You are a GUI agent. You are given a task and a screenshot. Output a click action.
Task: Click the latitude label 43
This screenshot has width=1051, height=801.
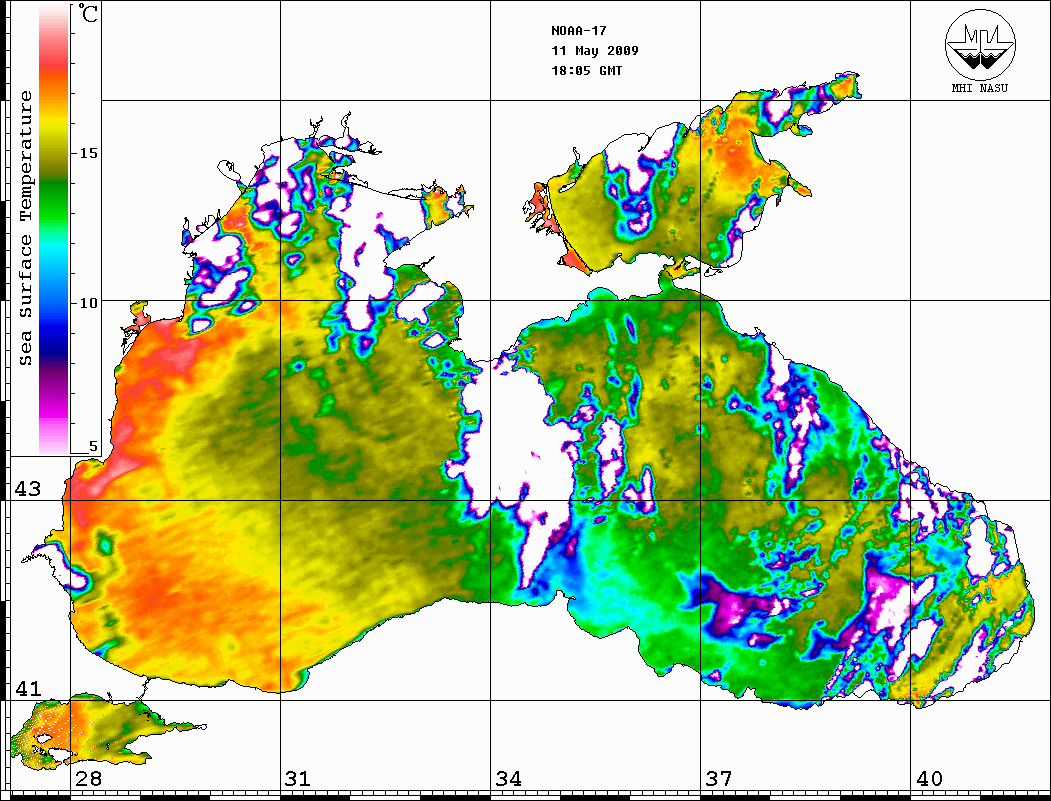point(27,489)
